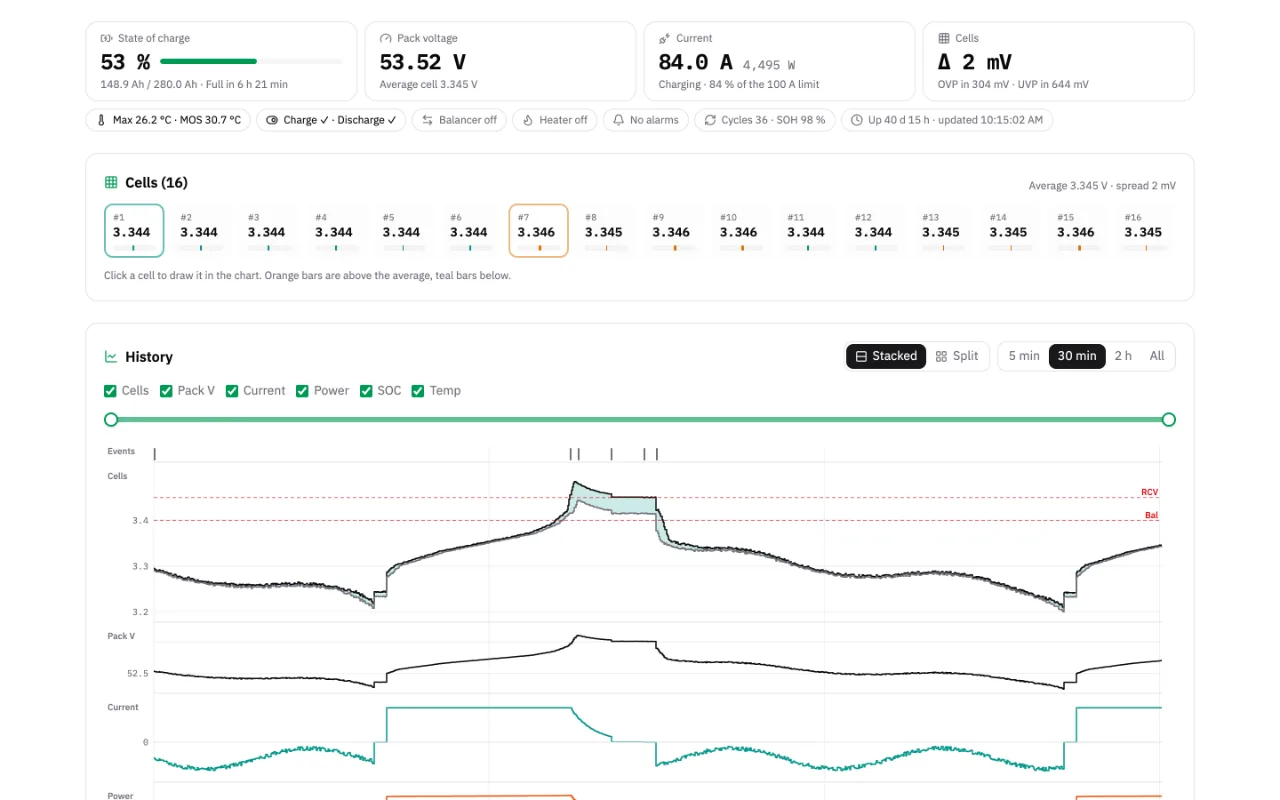This screenshot has width=1280, height=800.
Task: Uncheck the Pack V series checkbox
Action: [166, 391]
